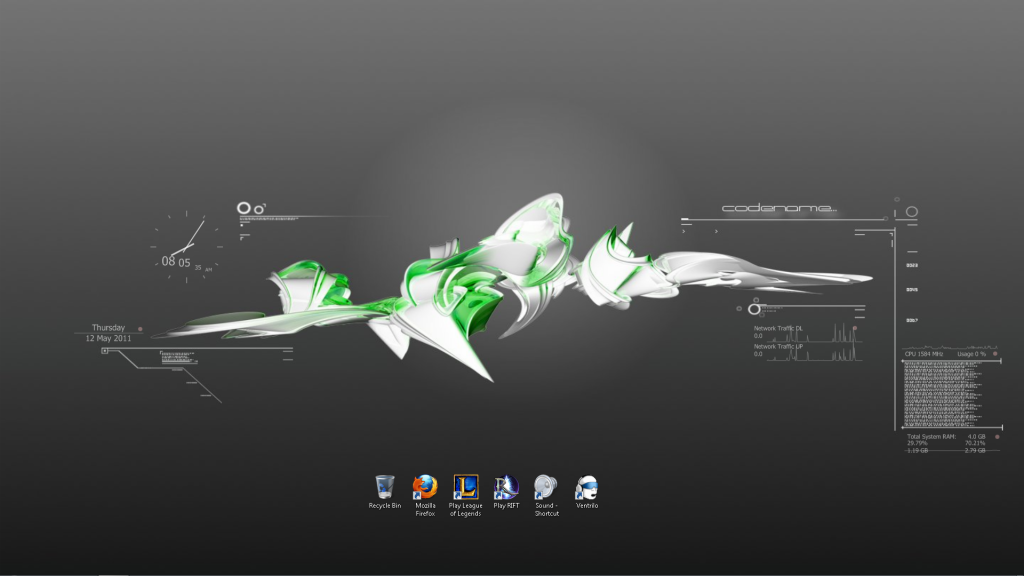Click the digital time 08 05 readout
Image resolution: width=1024 pixels, height=576 pixels.
point(176,262)
